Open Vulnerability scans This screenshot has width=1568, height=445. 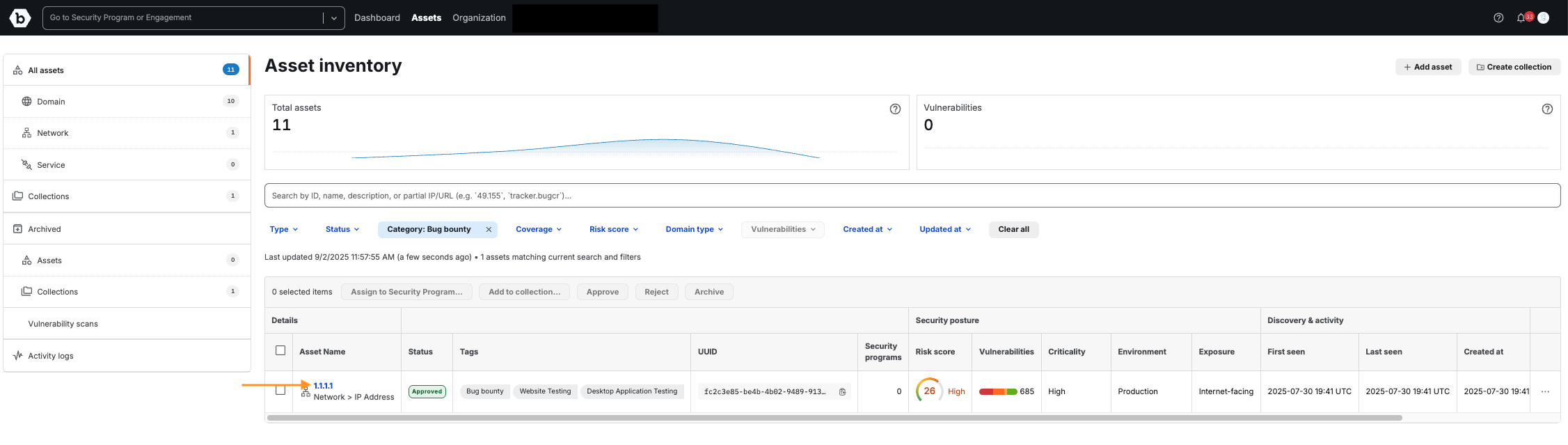click(126, 324)
